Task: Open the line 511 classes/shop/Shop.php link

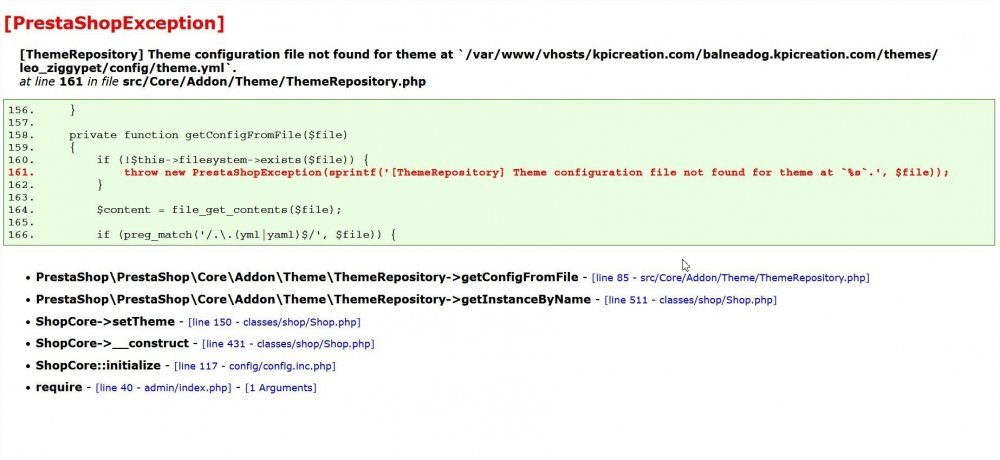Action: (x=690, y=300)
